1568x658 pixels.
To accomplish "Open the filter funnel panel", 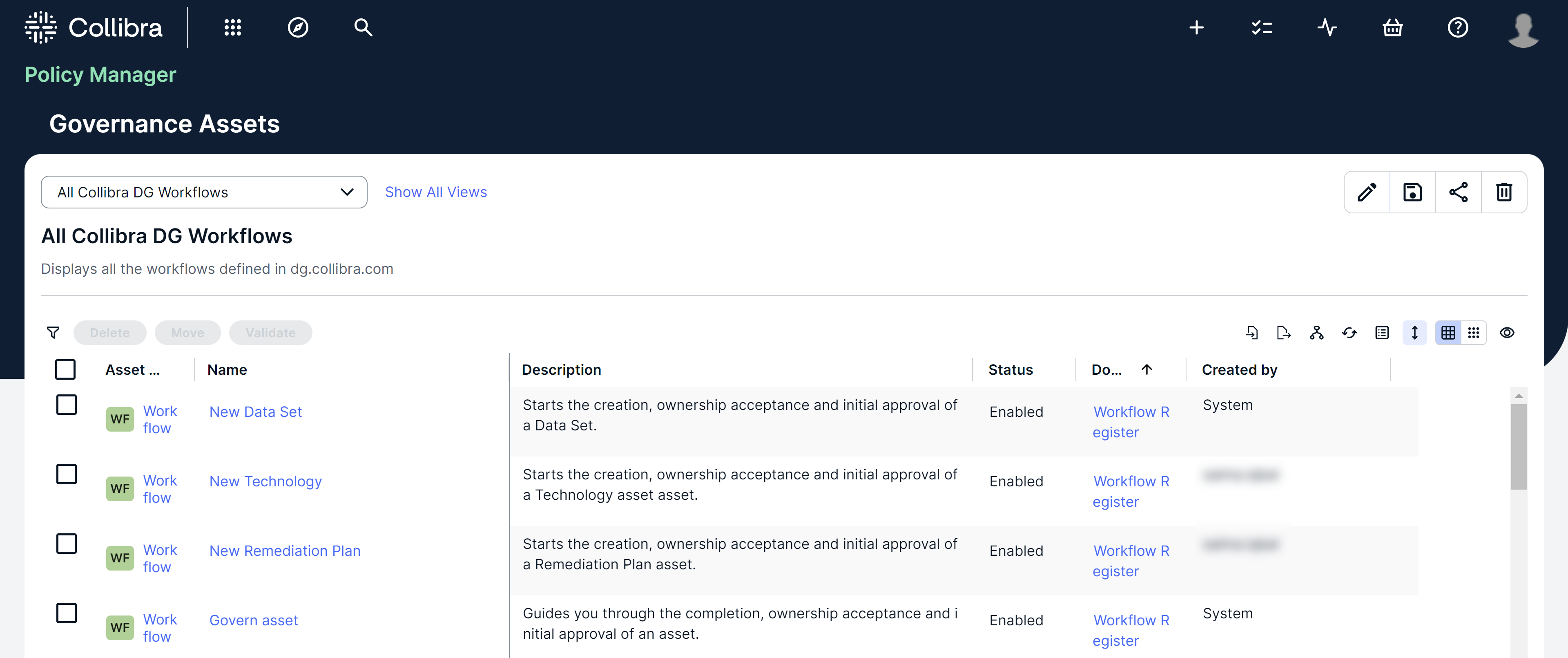I will click(x=53, y=333).
